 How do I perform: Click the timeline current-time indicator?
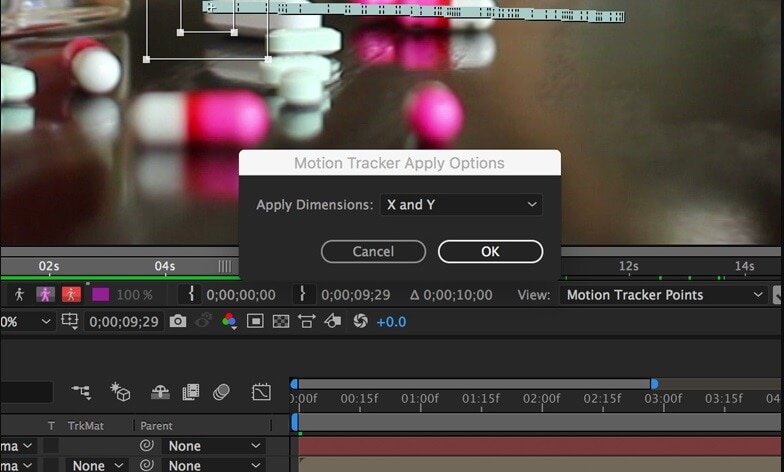pyautogui.click(x=295, y=422)
